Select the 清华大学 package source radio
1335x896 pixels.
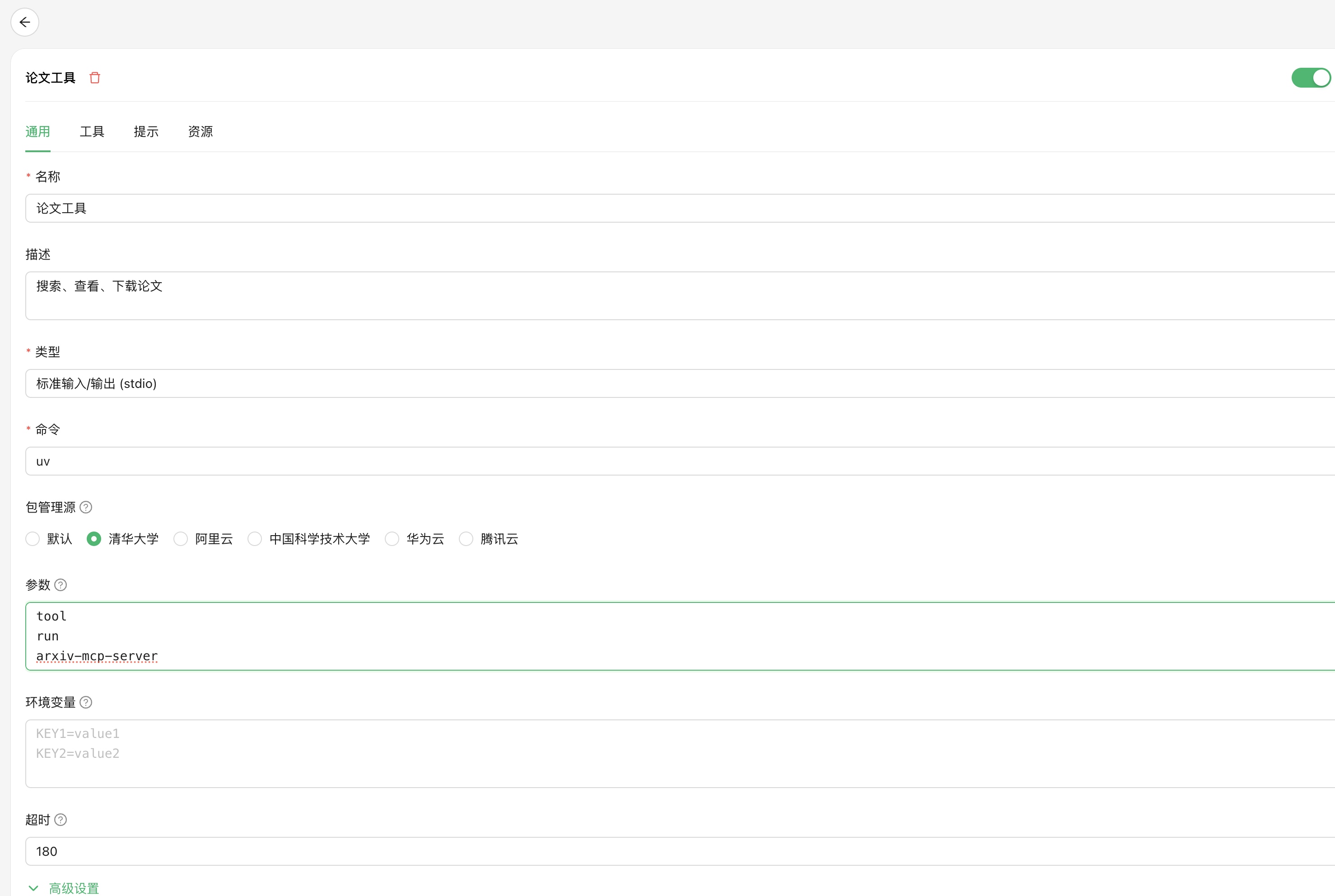[94, 539]
